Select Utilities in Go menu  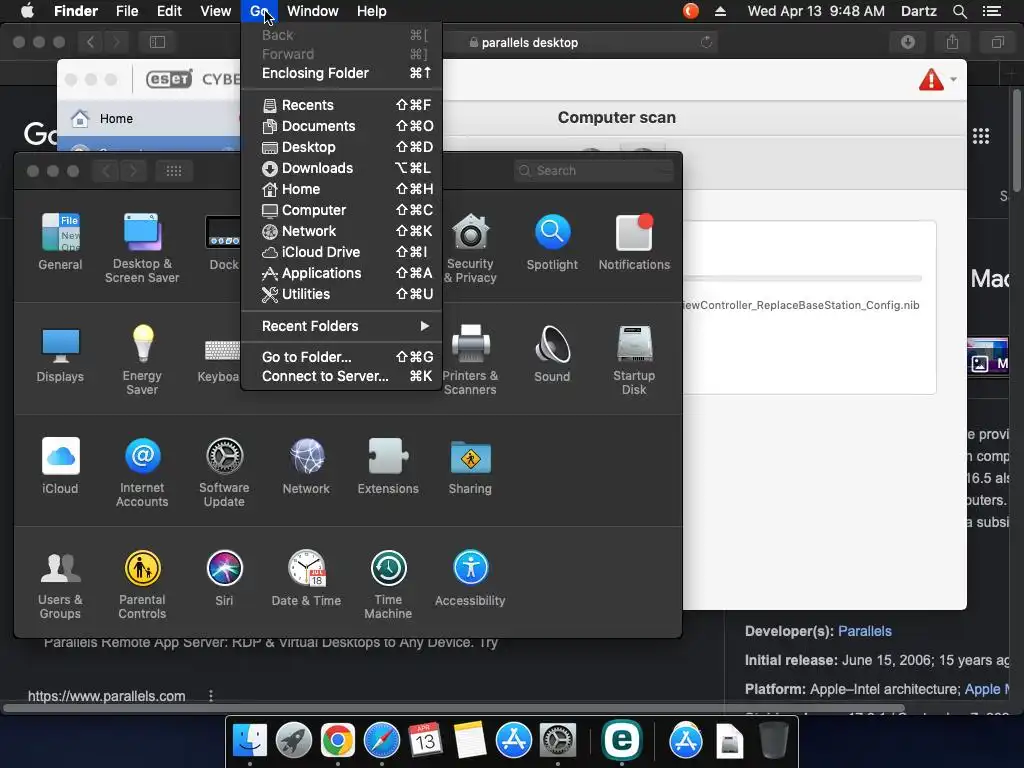point(342,294)
